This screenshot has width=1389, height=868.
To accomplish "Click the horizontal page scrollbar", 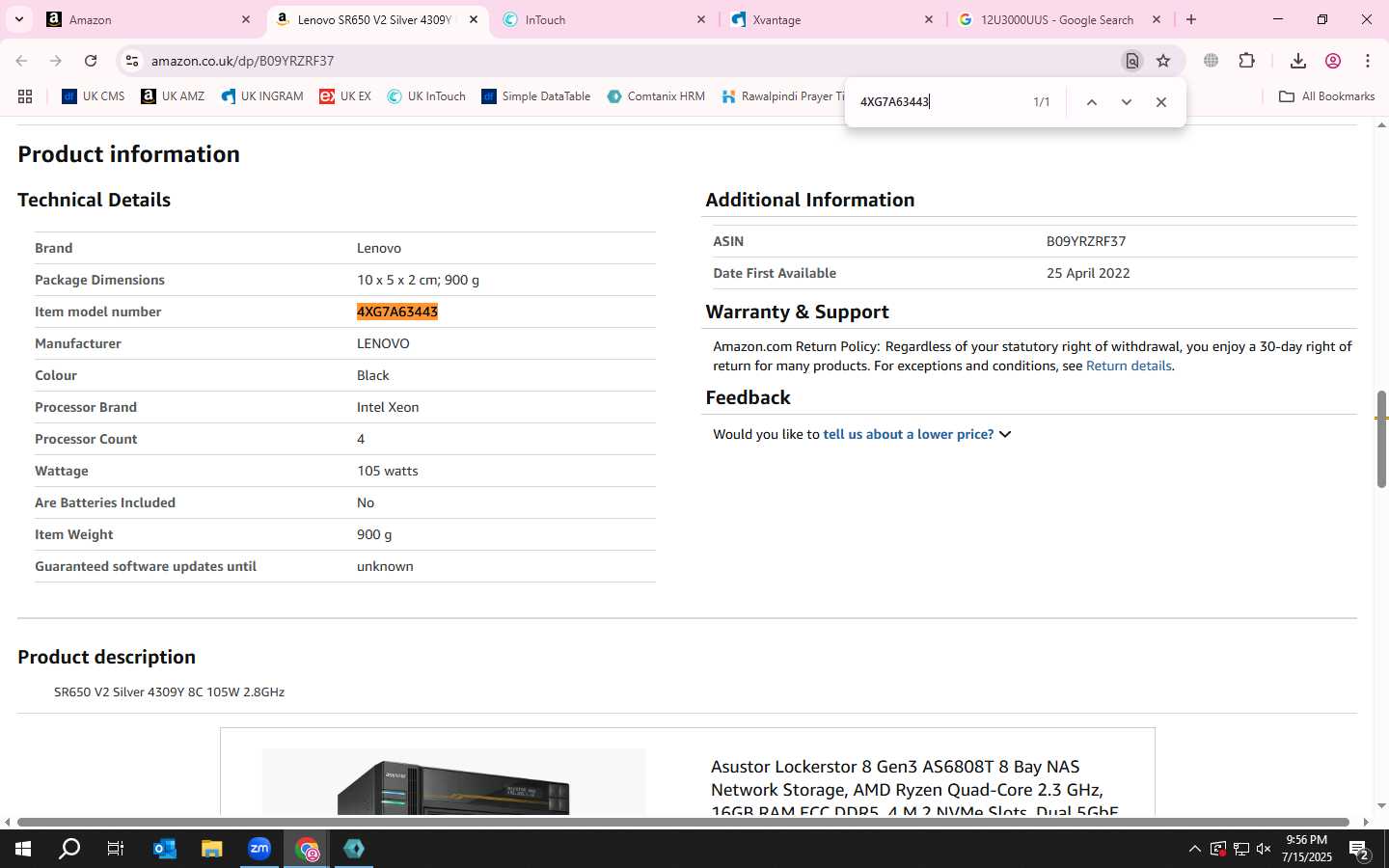I will [683, 822].
